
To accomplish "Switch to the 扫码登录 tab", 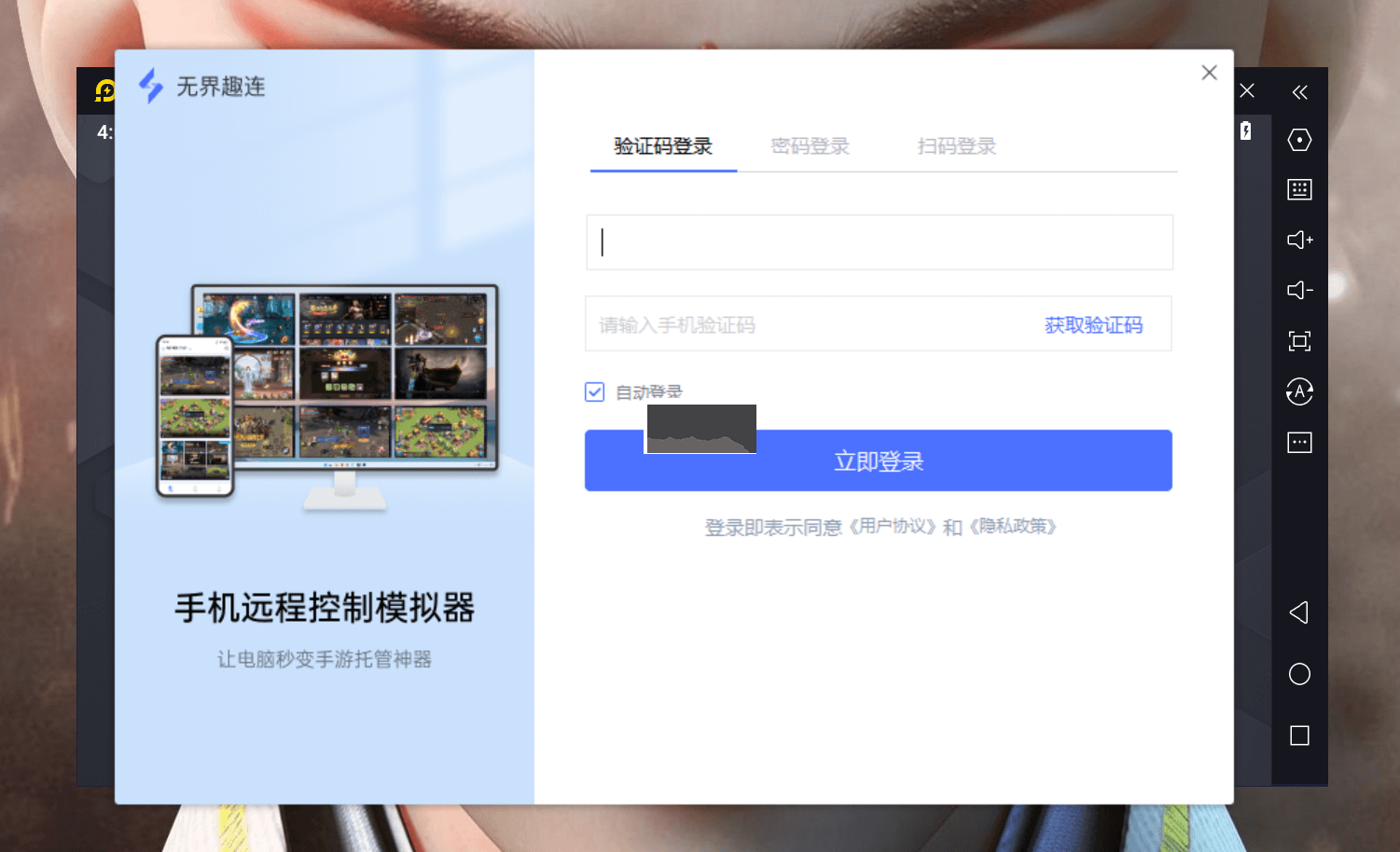I will [956, 146].
